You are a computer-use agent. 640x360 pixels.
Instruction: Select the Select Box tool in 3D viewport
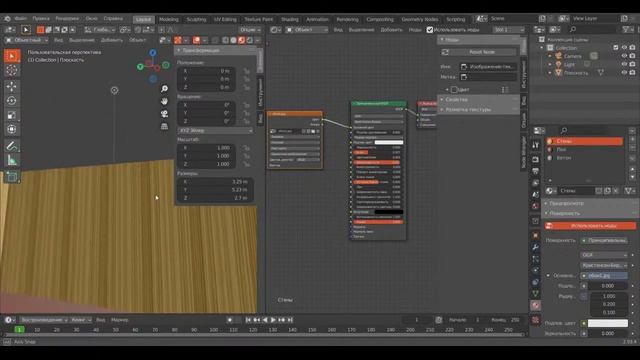coord(12,56)
